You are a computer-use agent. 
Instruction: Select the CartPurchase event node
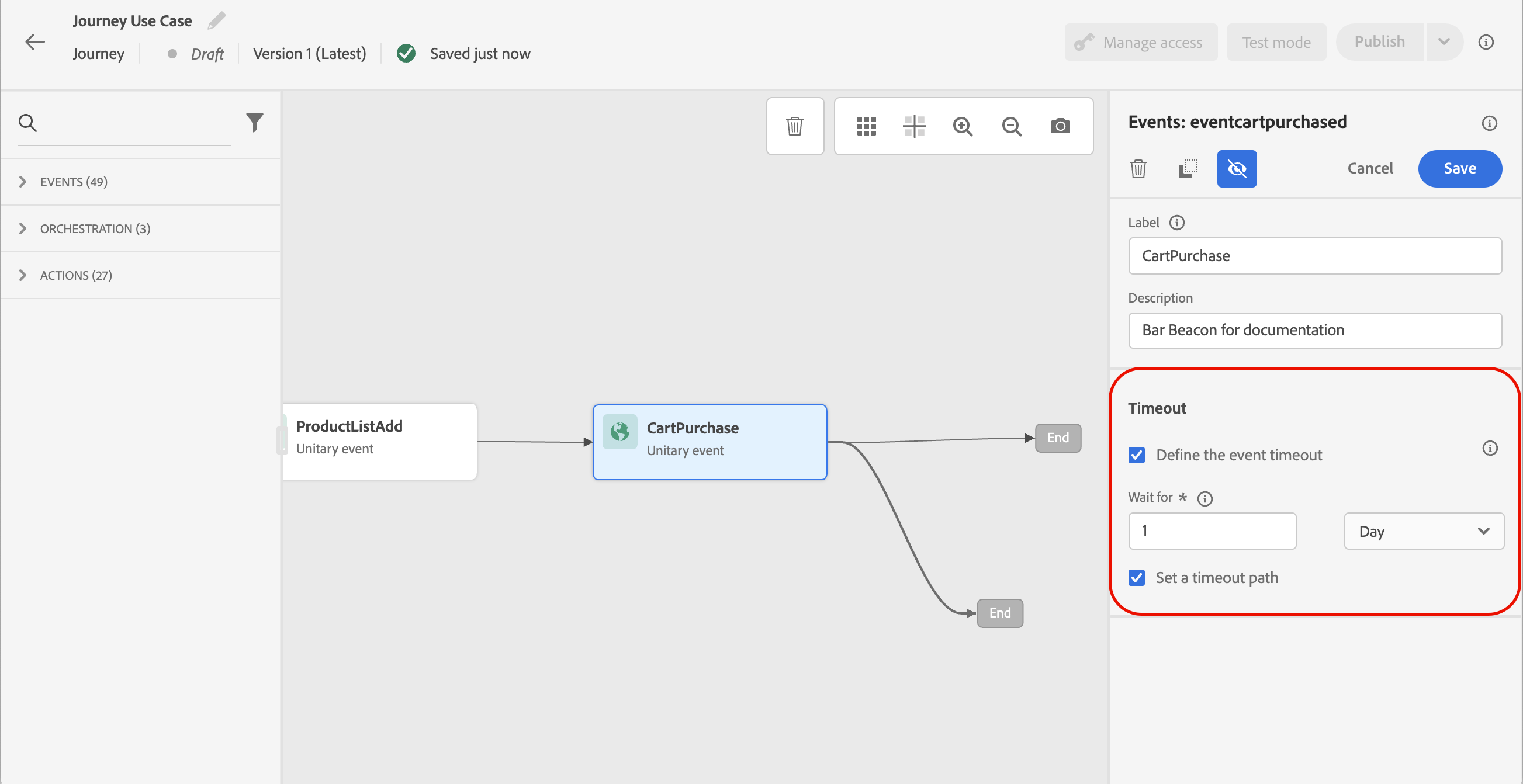[709, 442]
